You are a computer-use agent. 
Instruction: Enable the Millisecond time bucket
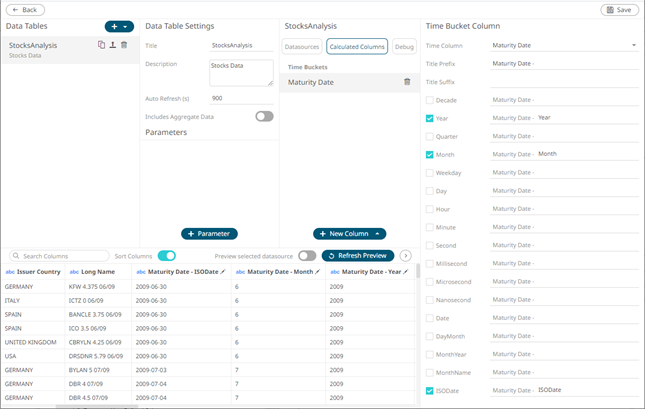pos(429,263)
